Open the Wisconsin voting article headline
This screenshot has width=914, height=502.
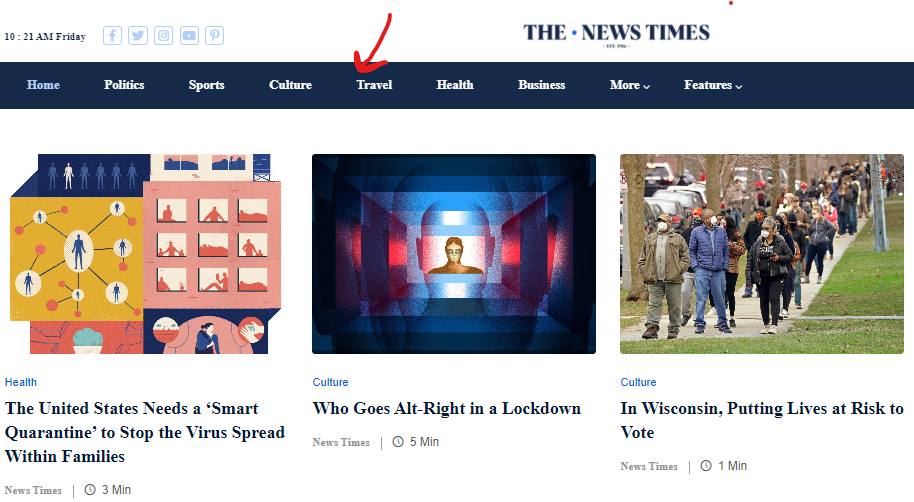(762, 420)
